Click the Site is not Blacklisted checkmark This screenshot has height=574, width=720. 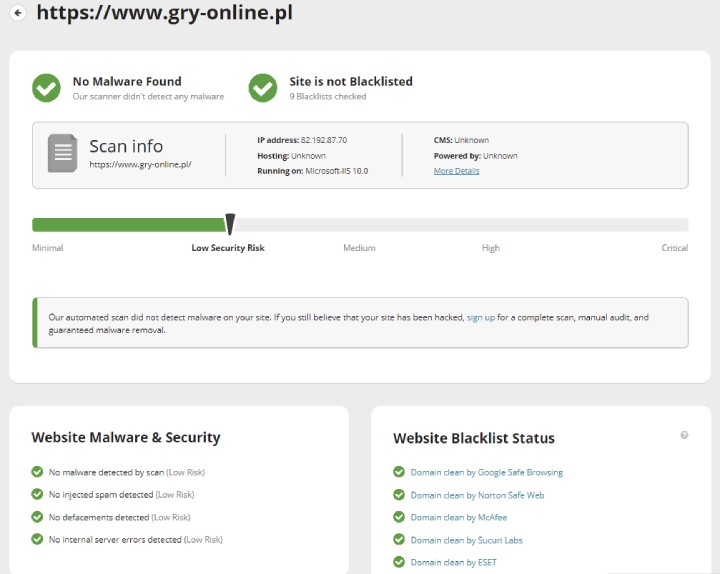point(263,88)
